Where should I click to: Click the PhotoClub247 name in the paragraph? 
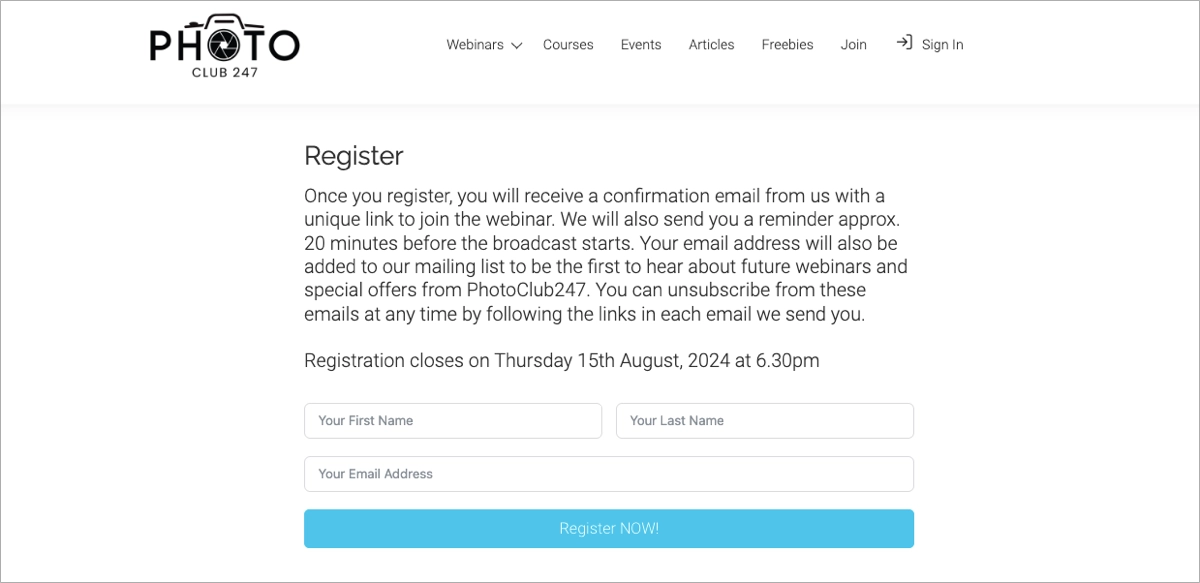[x=525, y=290]
